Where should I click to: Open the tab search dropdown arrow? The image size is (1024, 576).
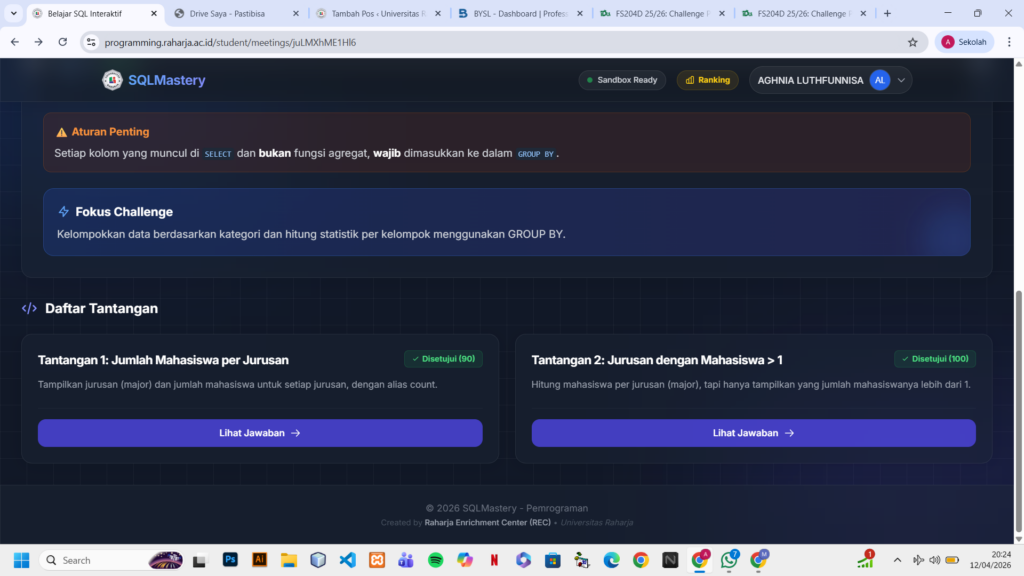tap(13, 13)
